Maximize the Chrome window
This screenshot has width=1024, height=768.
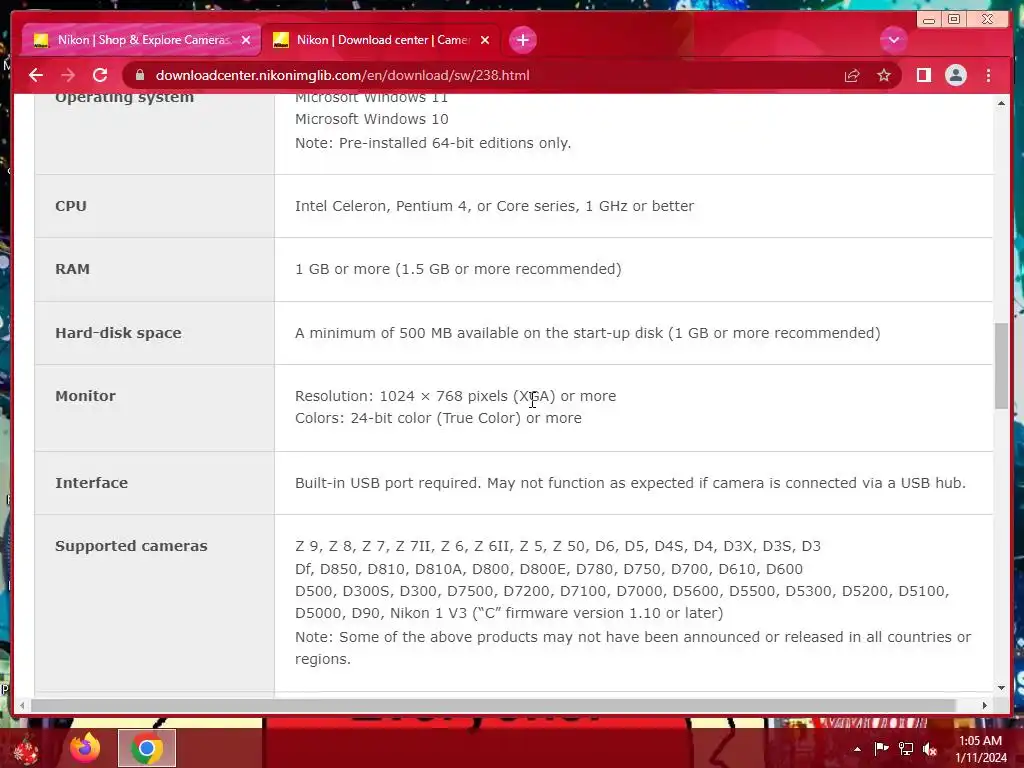[954, 20]
